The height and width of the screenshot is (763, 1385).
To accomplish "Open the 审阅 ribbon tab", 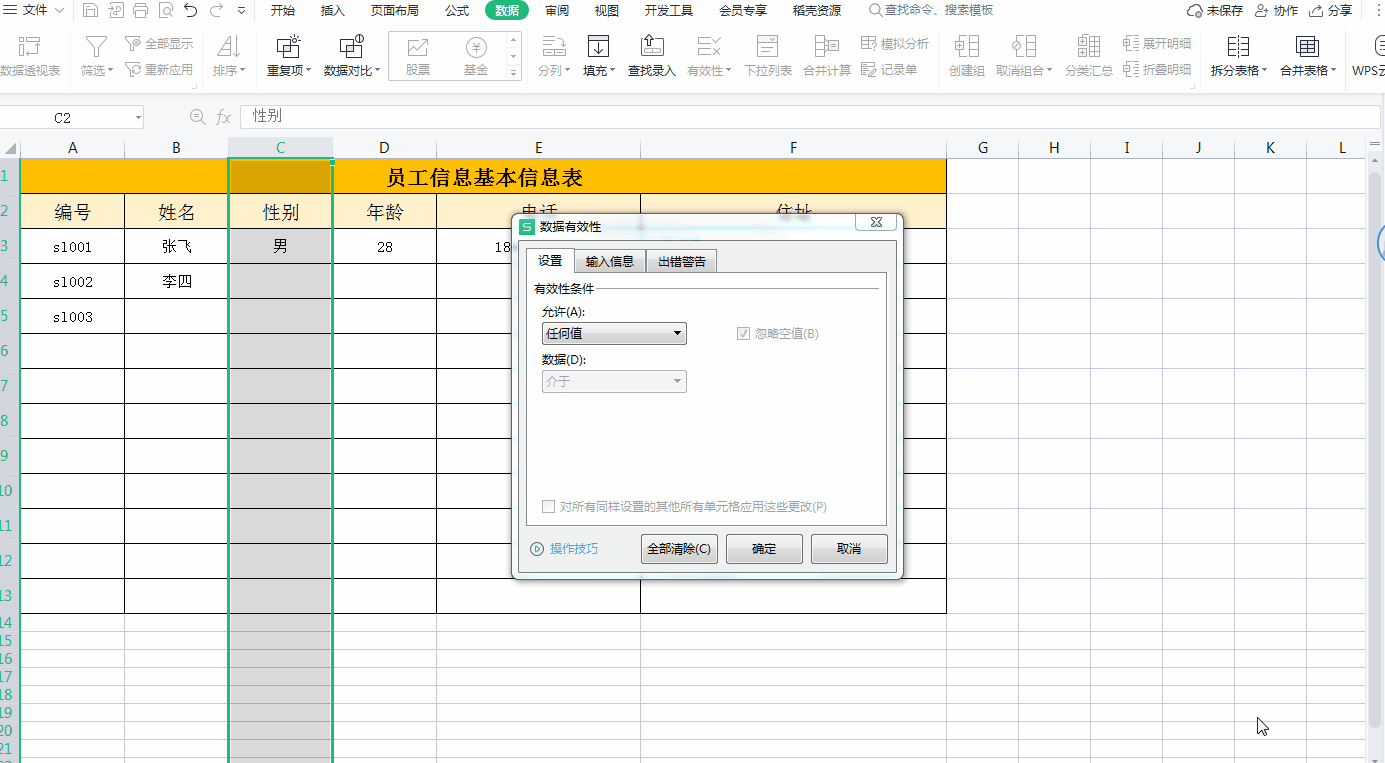I will tap(557, 11).
